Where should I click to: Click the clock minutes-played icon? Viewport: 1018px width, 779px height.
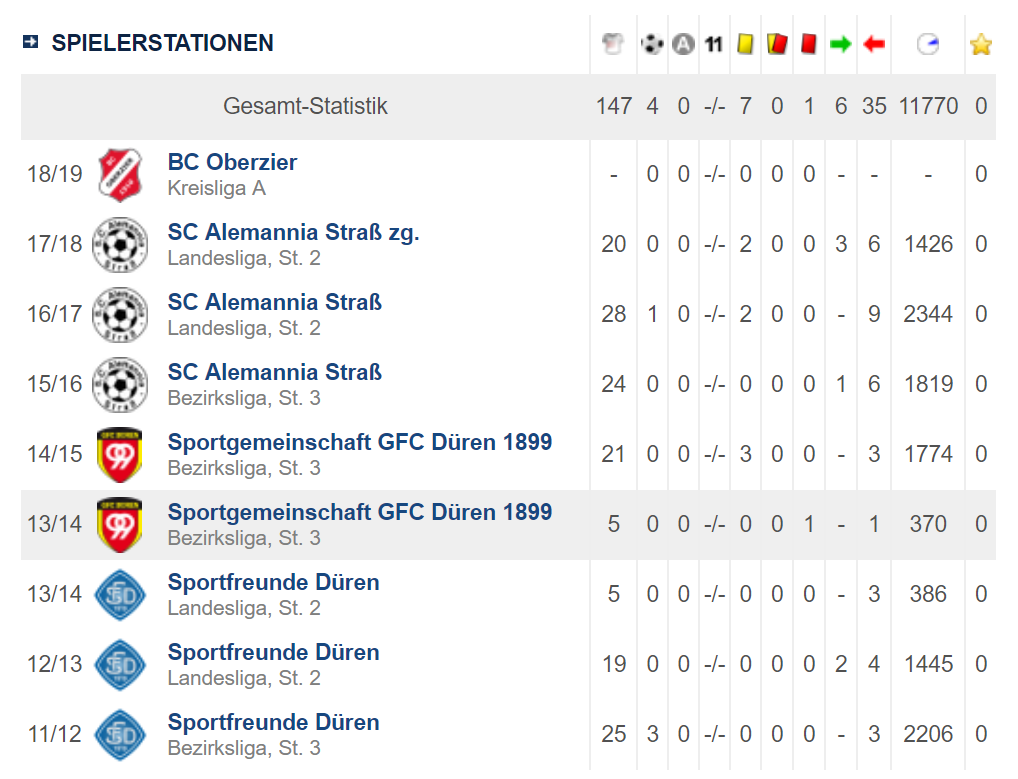[928, 44]
